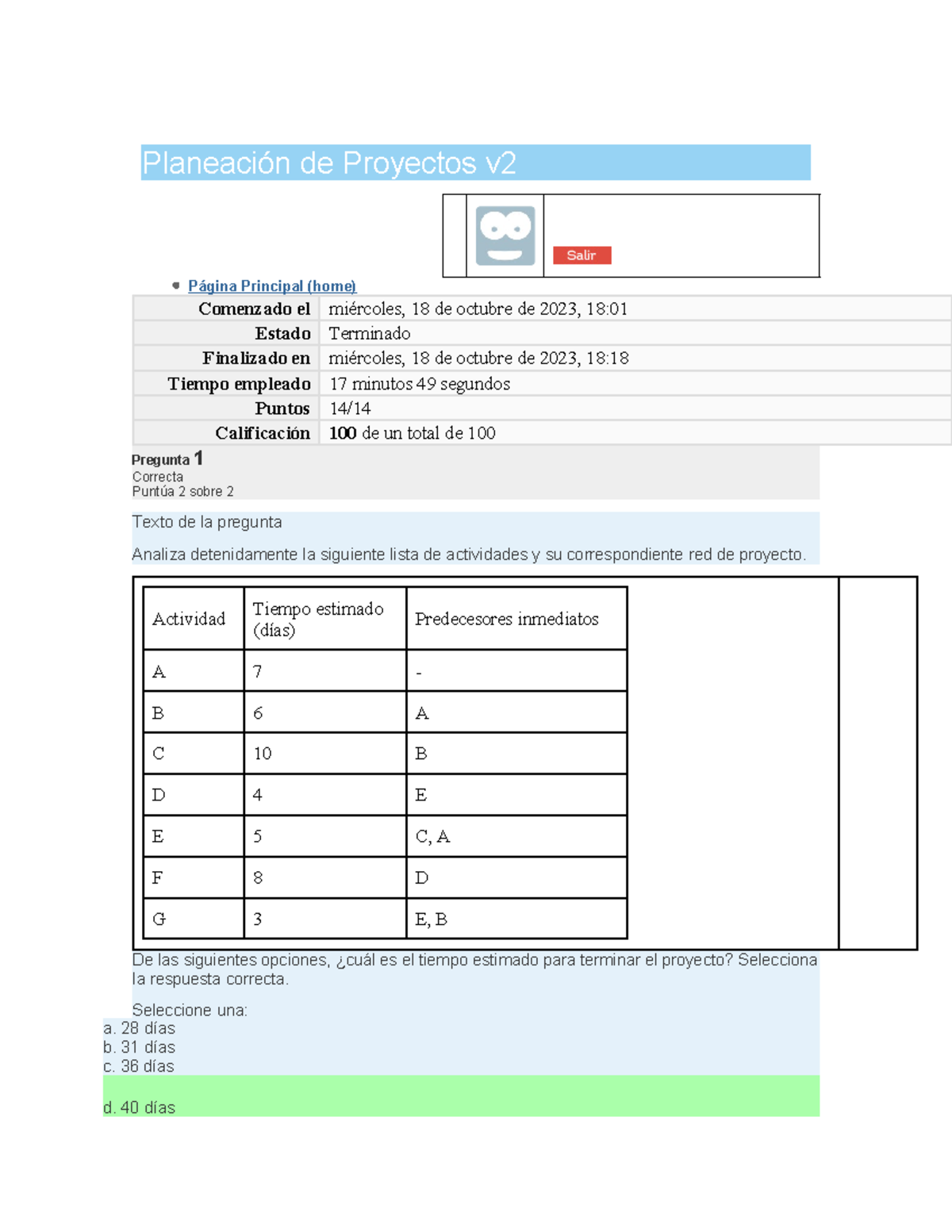Click the 'Correcta' status text

click(x=158, y=477)
